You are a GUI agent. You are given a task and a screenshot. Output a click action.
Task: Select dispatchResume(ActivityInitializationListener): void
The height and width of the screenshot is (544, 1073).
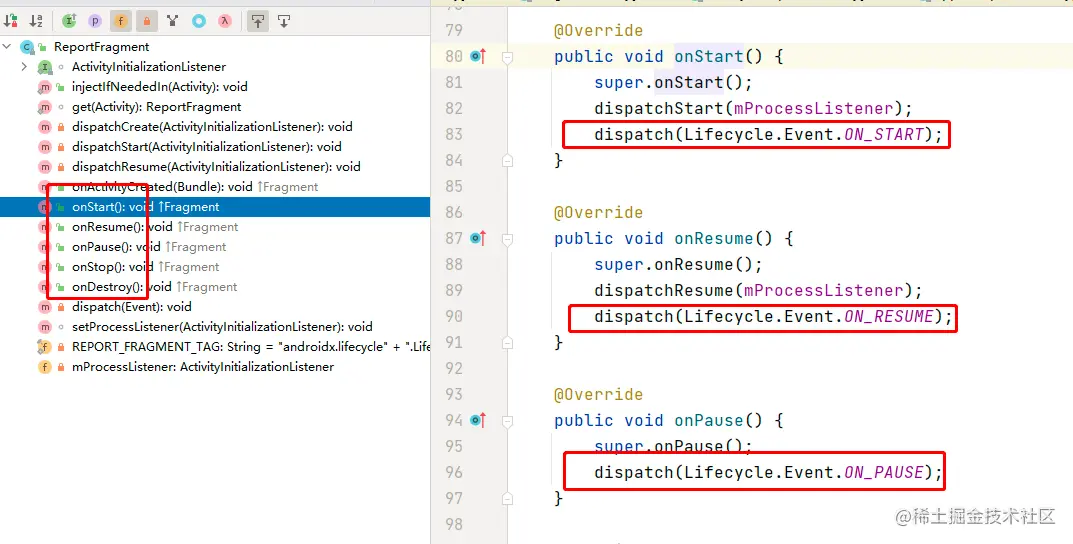click(x=216, y=166)
